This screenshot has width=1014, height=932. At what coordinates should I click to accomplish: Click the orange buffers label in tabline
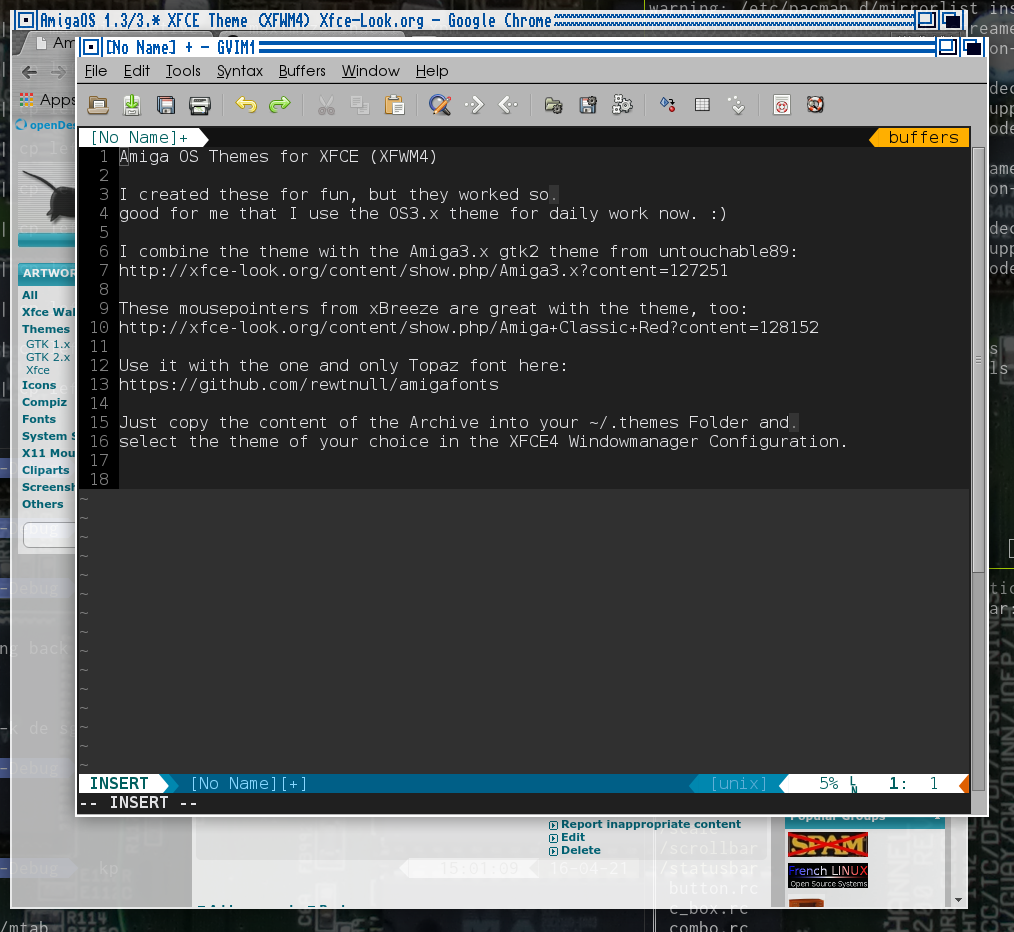click(x=923, y=137)
